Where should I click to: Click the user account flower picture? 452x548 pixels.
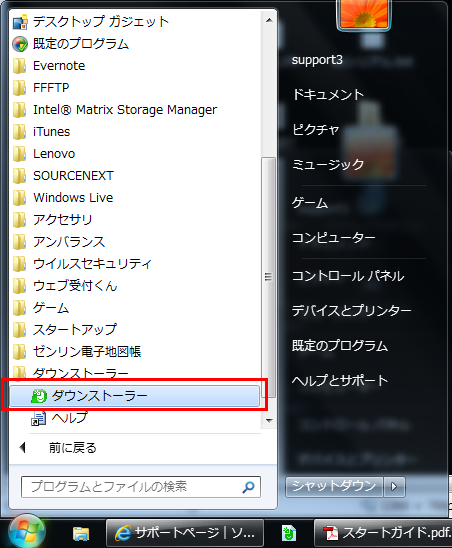click(364, 14)
